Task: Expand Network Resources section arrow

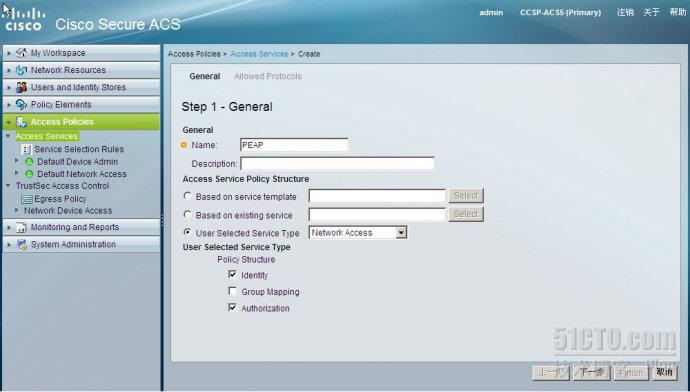Action: click(x=9, y=70)
